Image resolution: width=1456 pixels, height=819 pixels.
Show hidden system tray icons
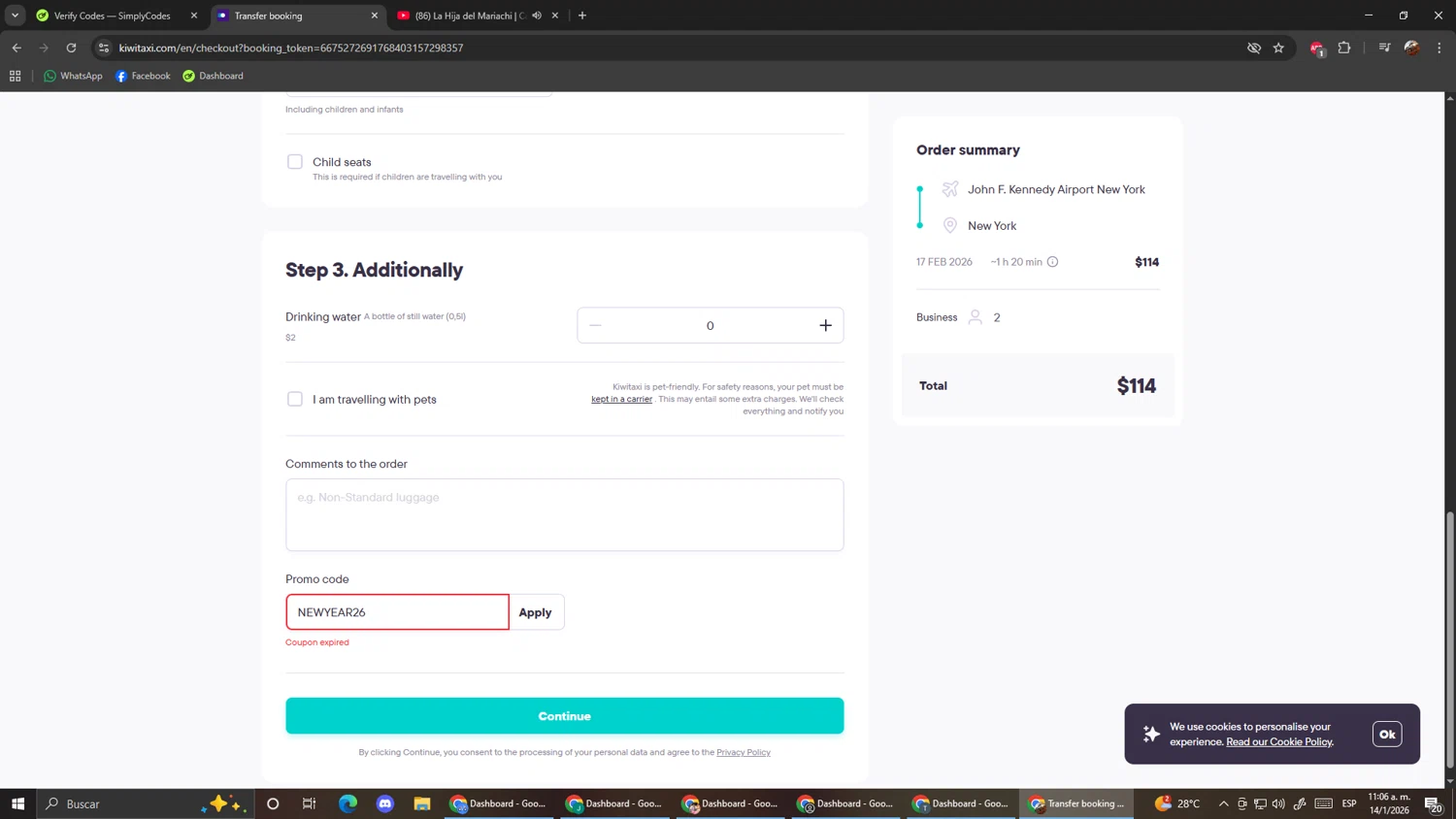[1223, 803]
